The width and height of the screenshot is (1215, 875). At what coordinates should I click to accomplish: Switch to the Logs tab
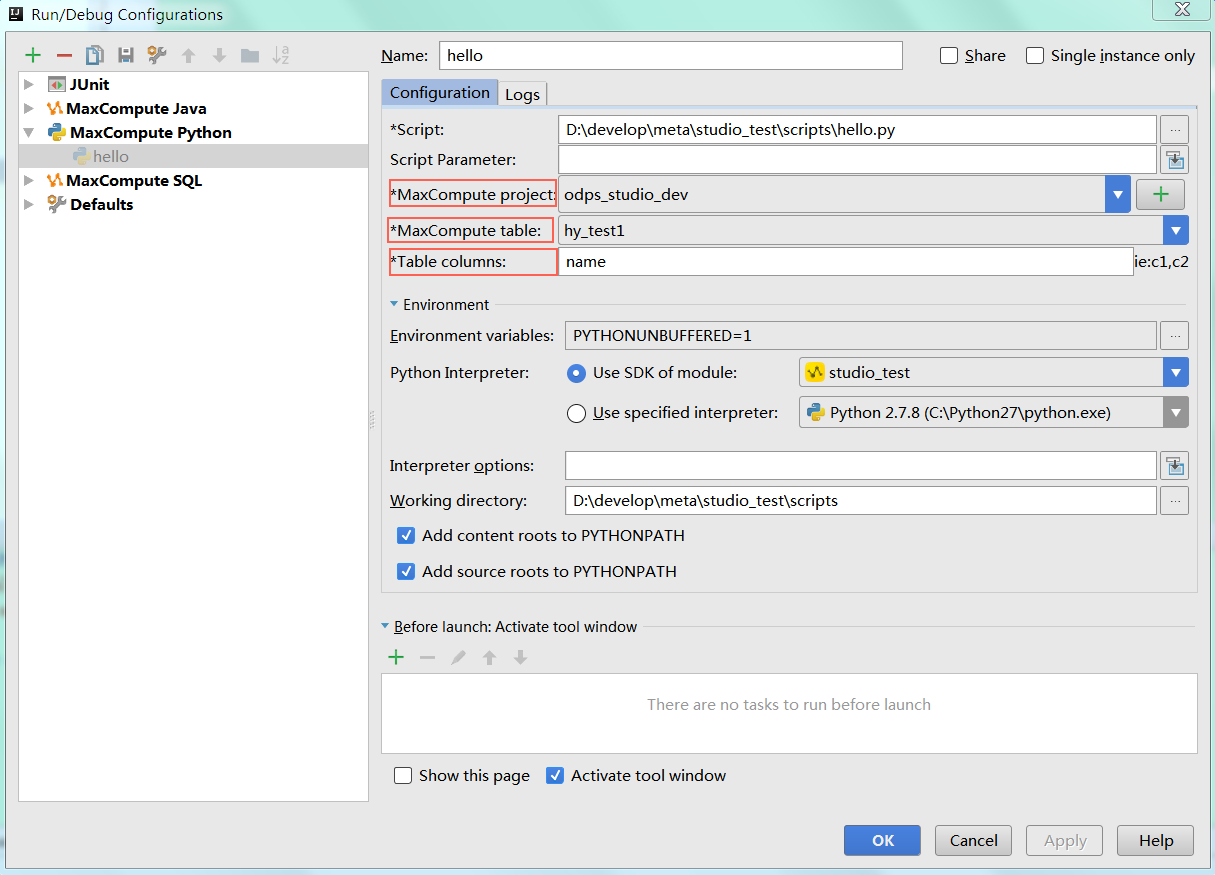(522, 94)
